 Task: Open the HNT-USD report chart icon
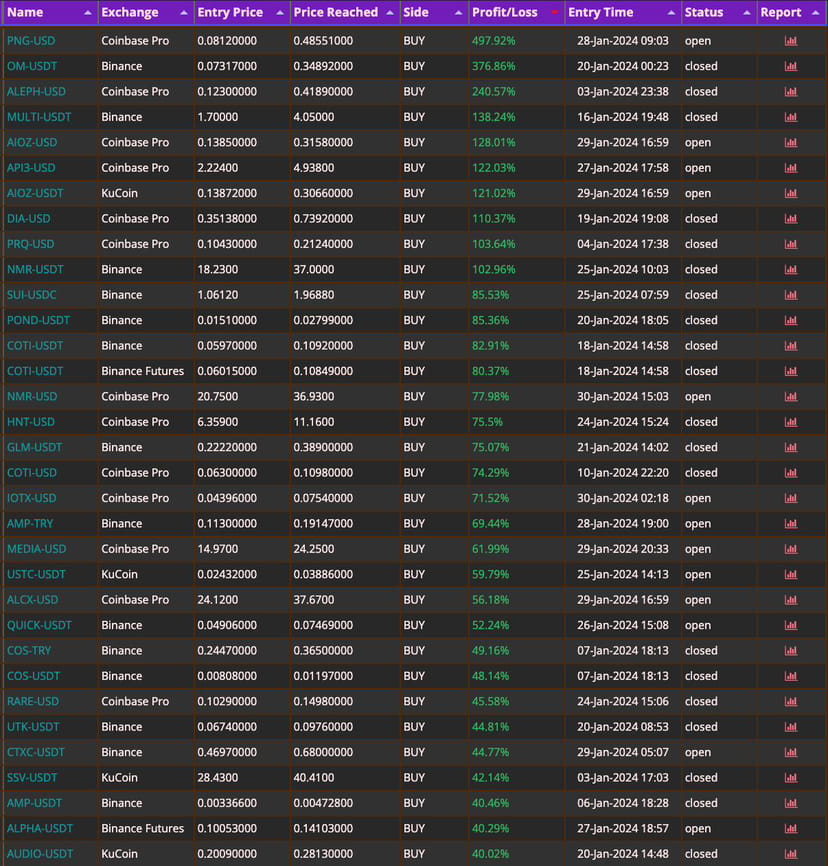[790, 422]
